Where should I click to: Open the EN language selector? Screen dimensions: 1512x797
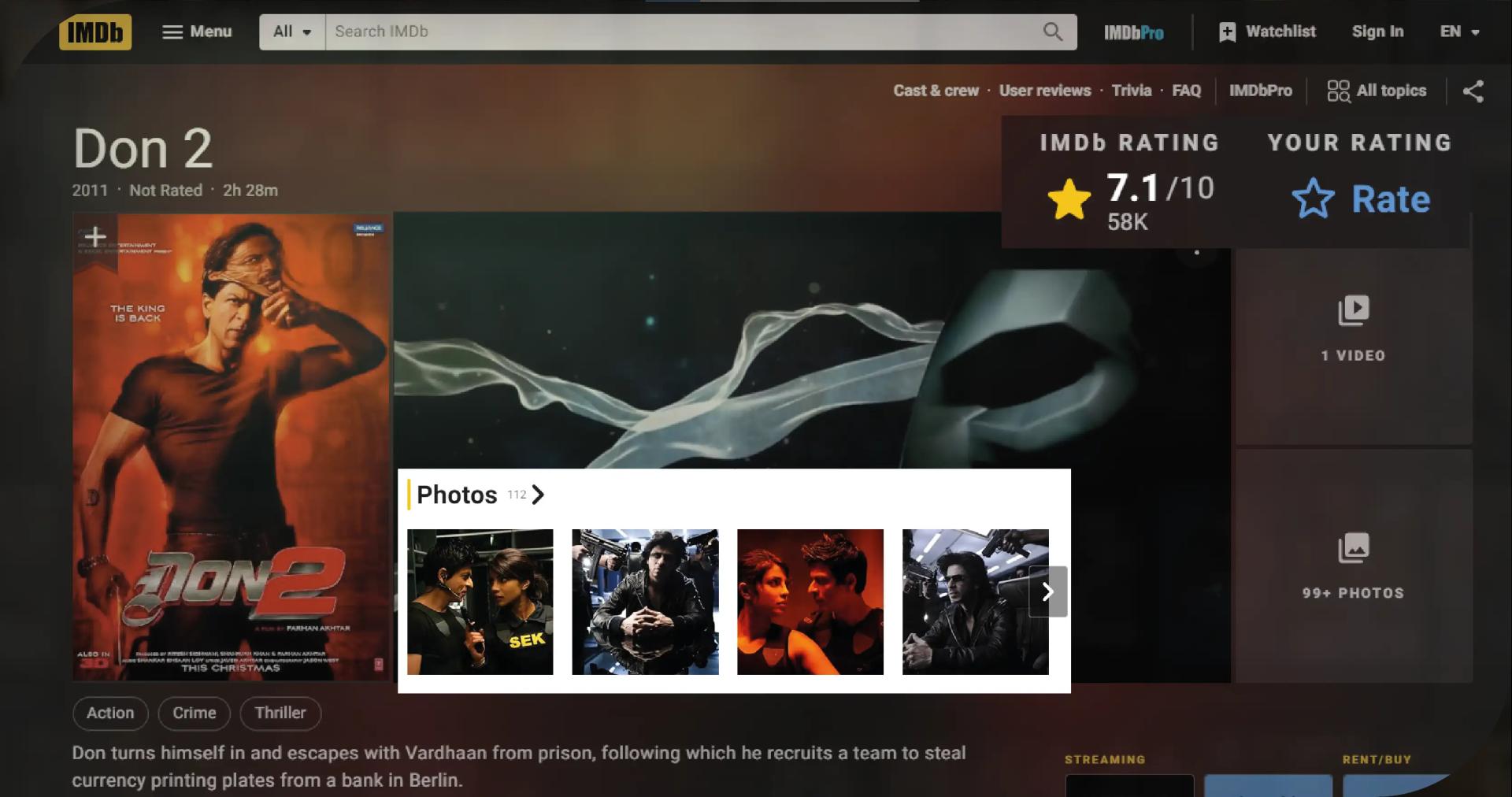1458,32
